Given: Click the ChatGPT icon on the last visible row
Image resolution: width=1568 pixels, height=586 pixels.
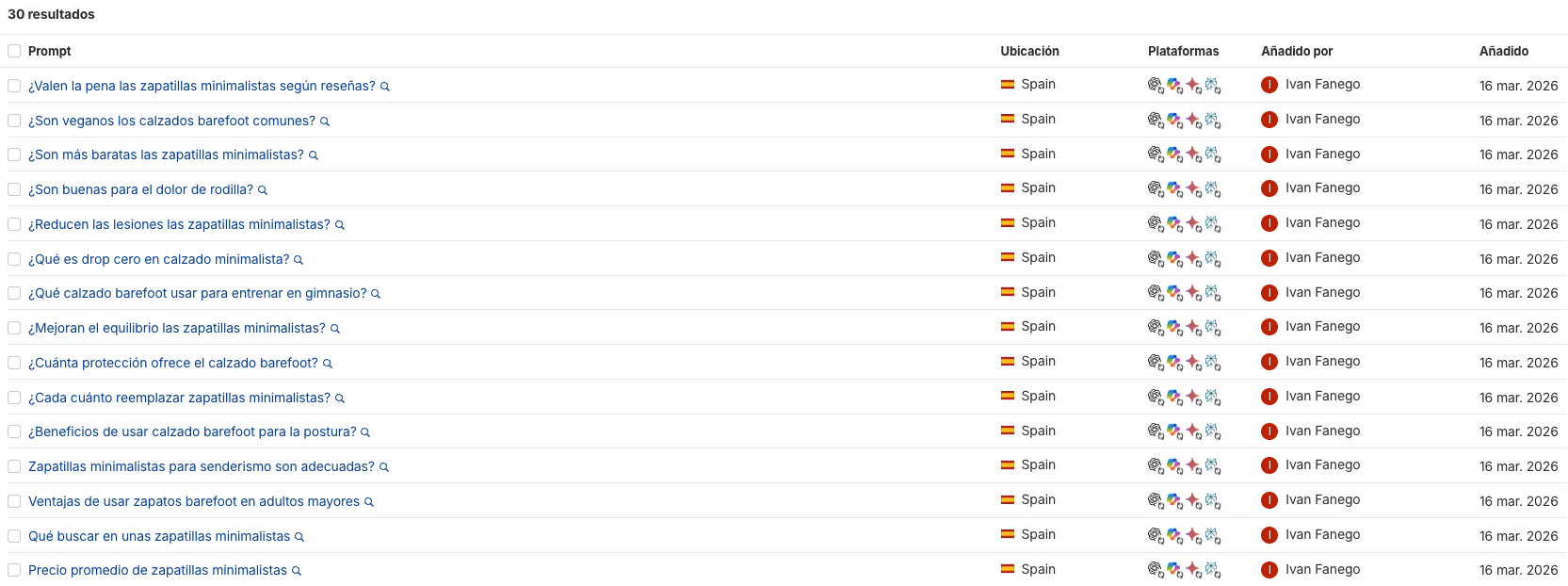Looking at the screenshot, I should tap(1155, 569).
